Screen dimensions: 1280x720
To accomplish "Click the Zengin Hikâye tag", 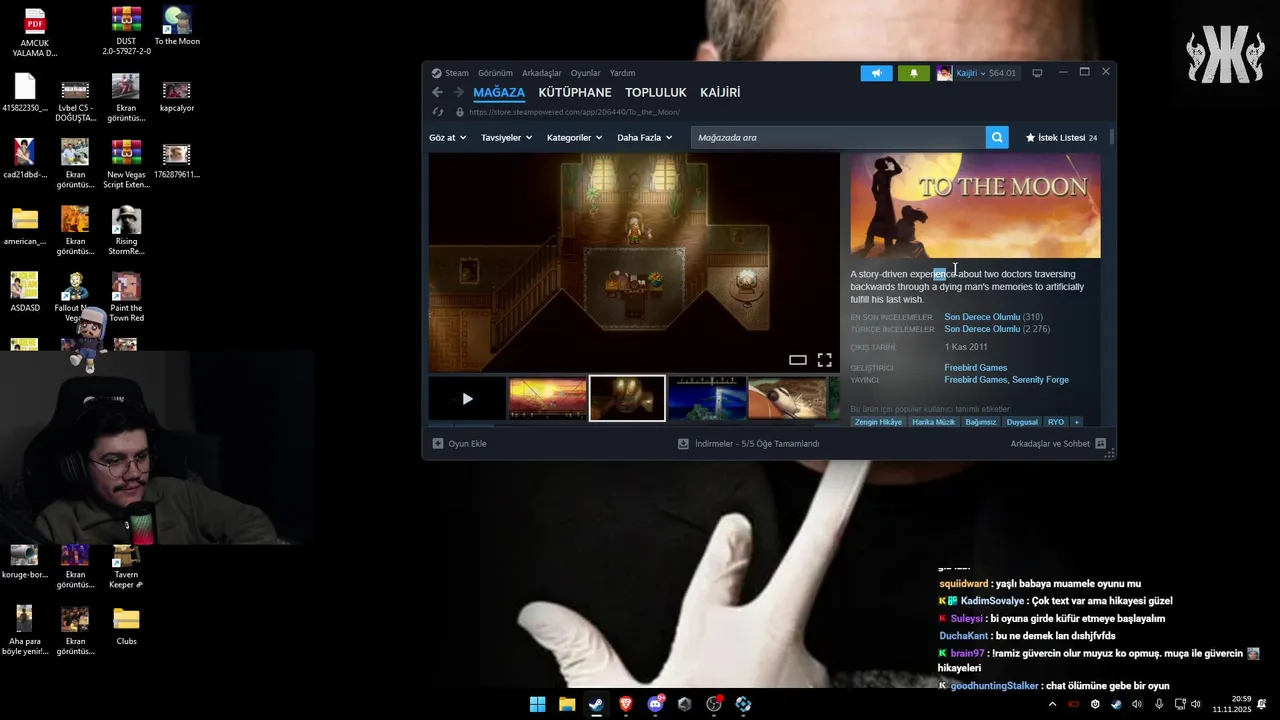I will pyautogui.click(x=878, y=422).
